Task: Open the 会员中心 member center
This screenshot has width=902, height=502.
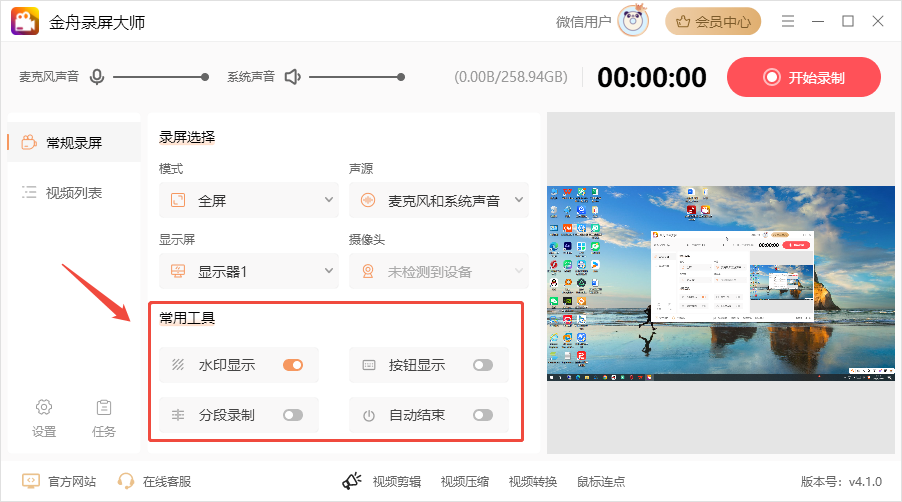Action: pos(713,21)
